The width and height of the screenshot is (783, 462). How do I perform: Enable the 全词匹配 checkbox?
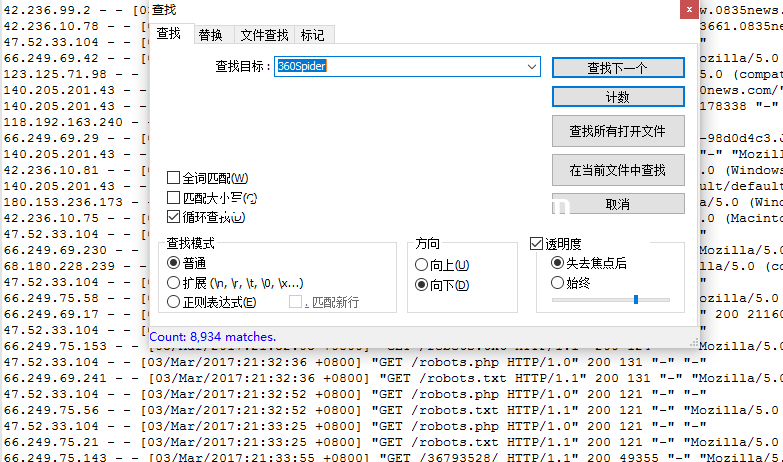tap(174, 178)
